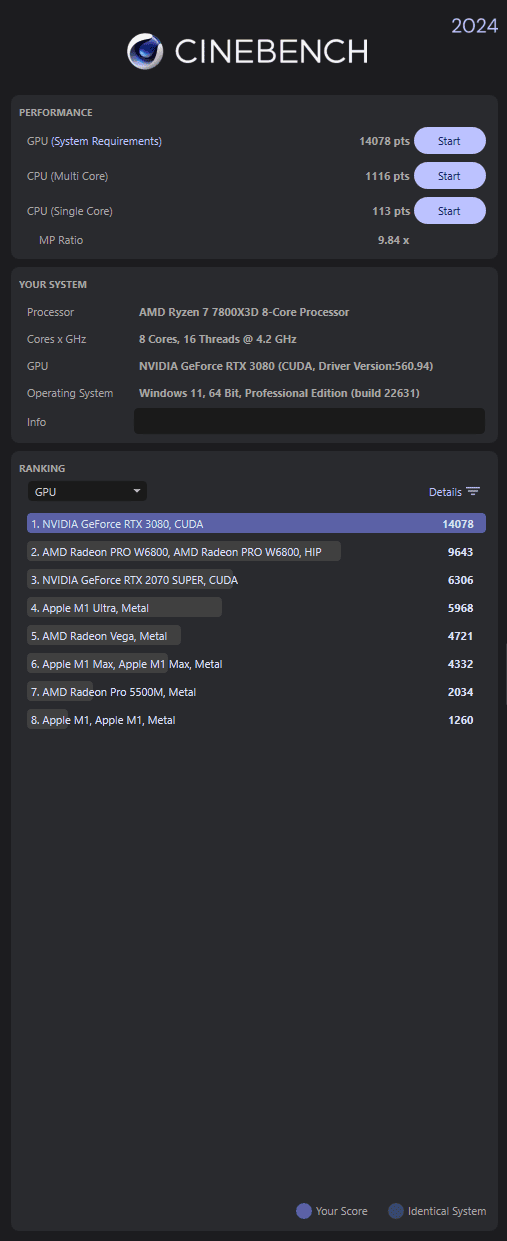The height and width of the screenshot is (1241, 507).
Task: Click the 1260 ranking score
Action: pyautogui.click(x=460, y=719)
